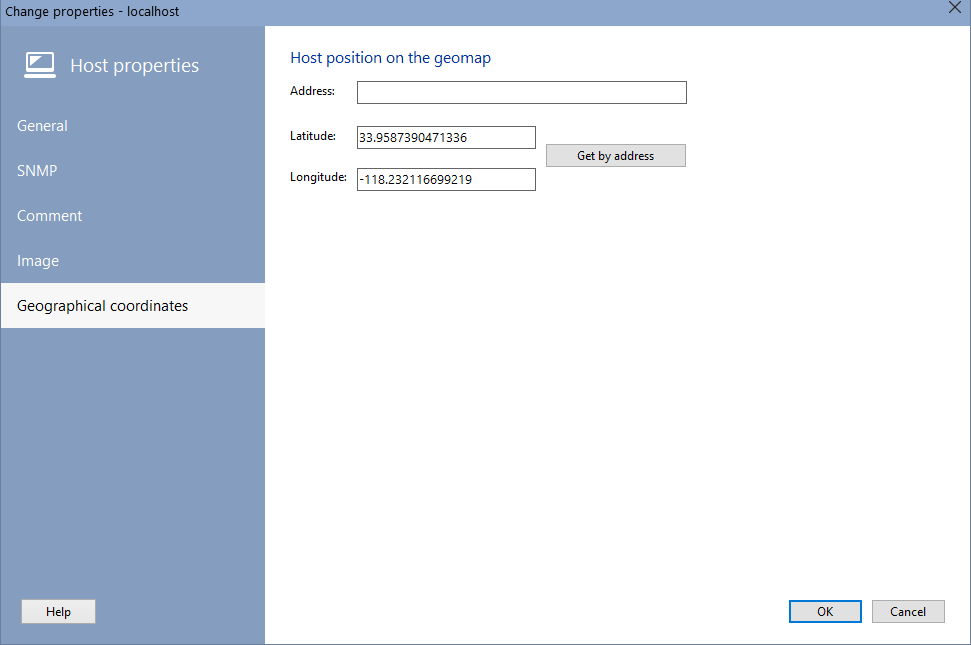
Task: Select the Geographical coordinates section
Action: (x=102, y=306)
